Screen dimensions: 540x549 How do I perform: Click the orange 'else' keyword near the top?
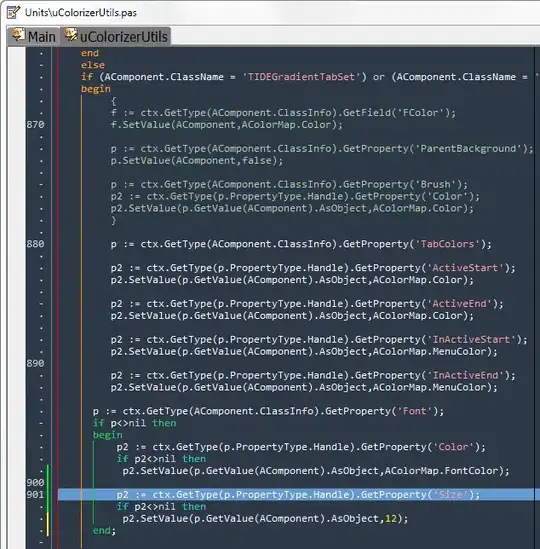[x=92, y=65]
